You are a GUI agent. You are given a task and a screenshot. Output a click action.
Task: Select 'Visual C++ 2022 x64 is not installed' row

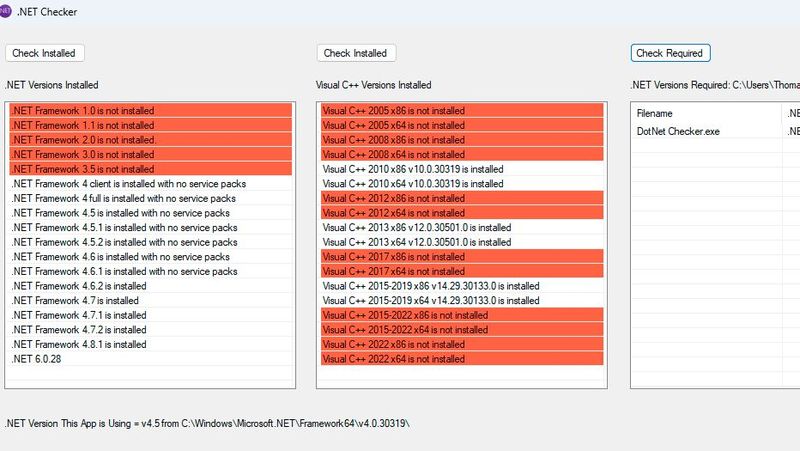462,359
